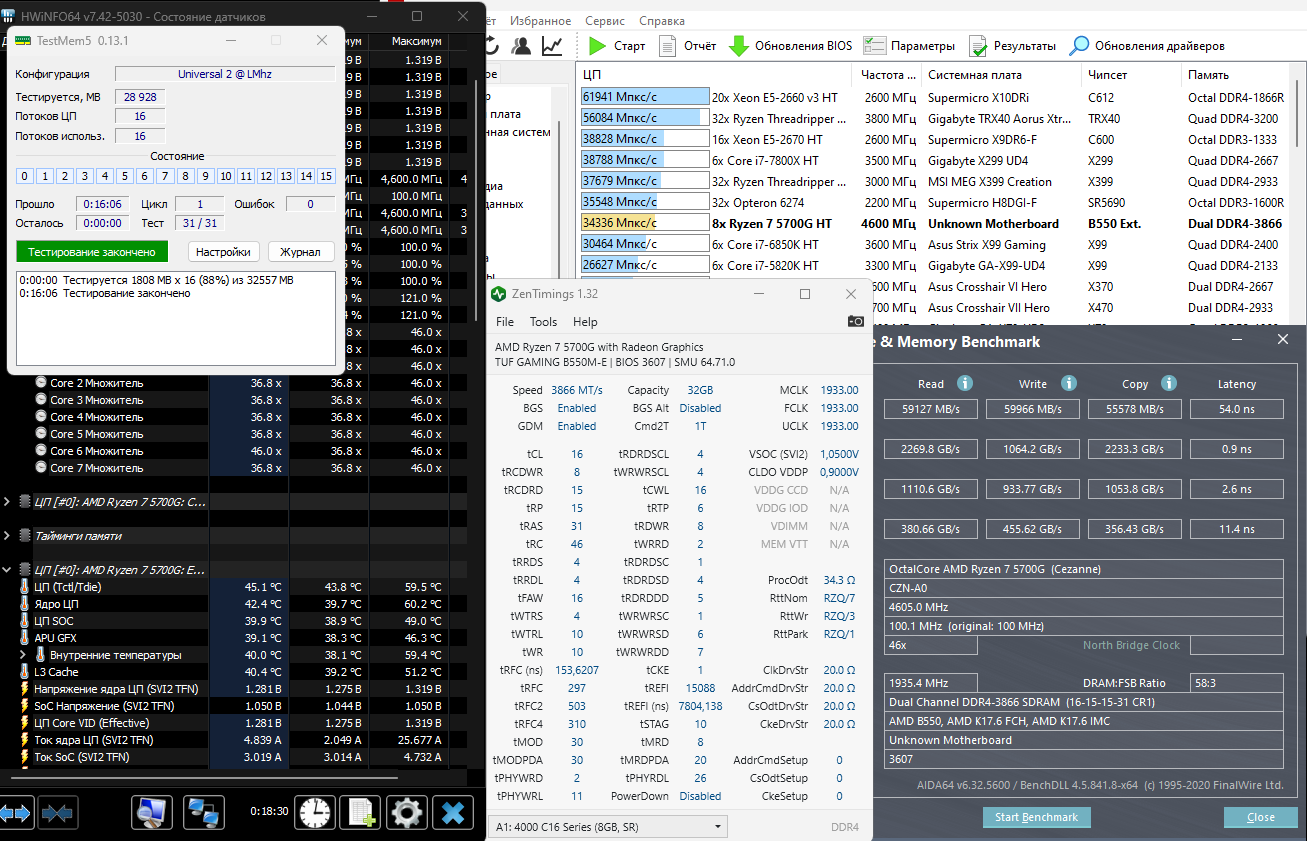Expand the Тайминги памяти sensor group

[x=8, y=536]
